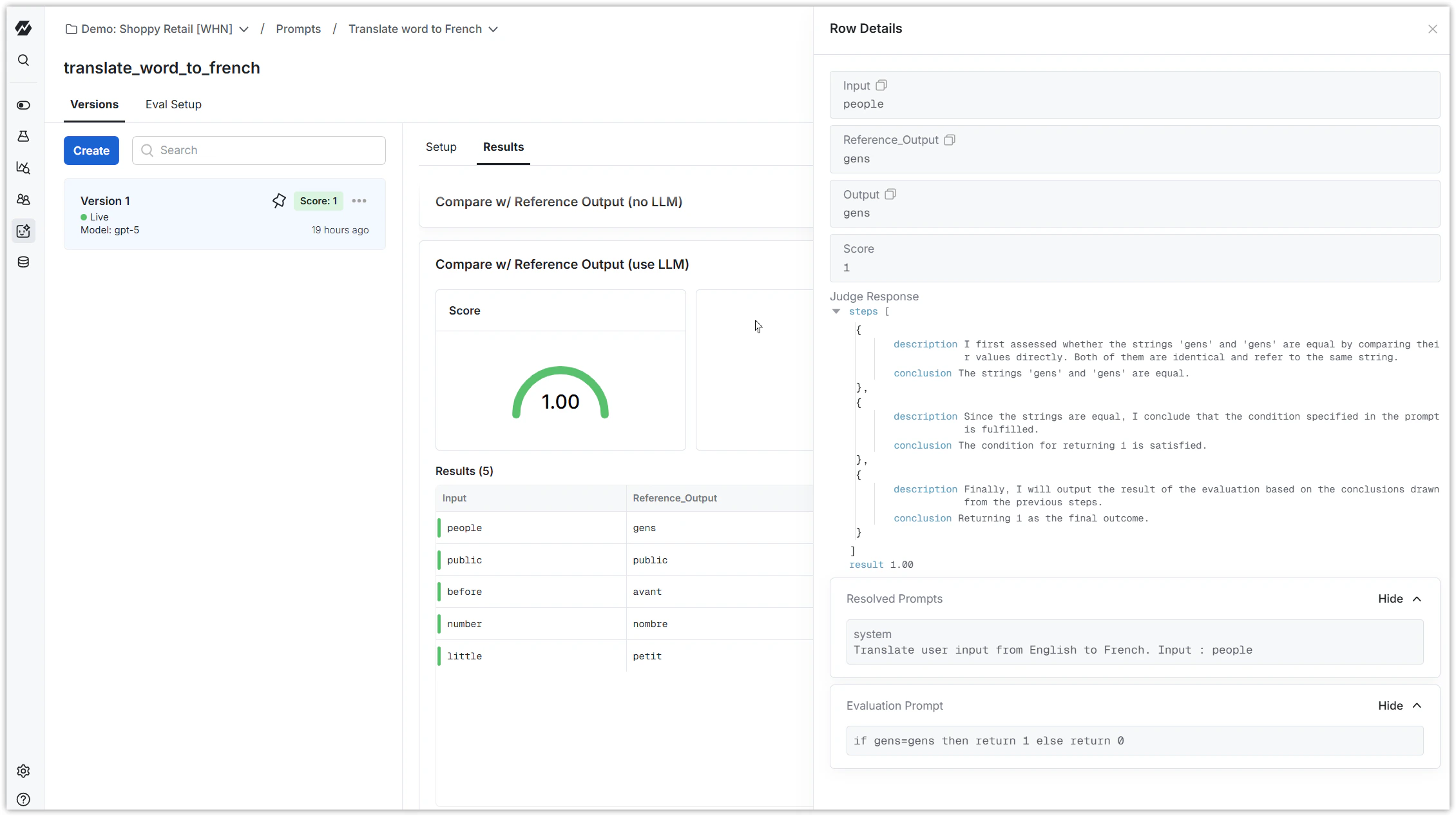Open the analytics chart icon in sidebar
The height and width of the screenshot is (816, 1456).
click(x=23, y=168)
